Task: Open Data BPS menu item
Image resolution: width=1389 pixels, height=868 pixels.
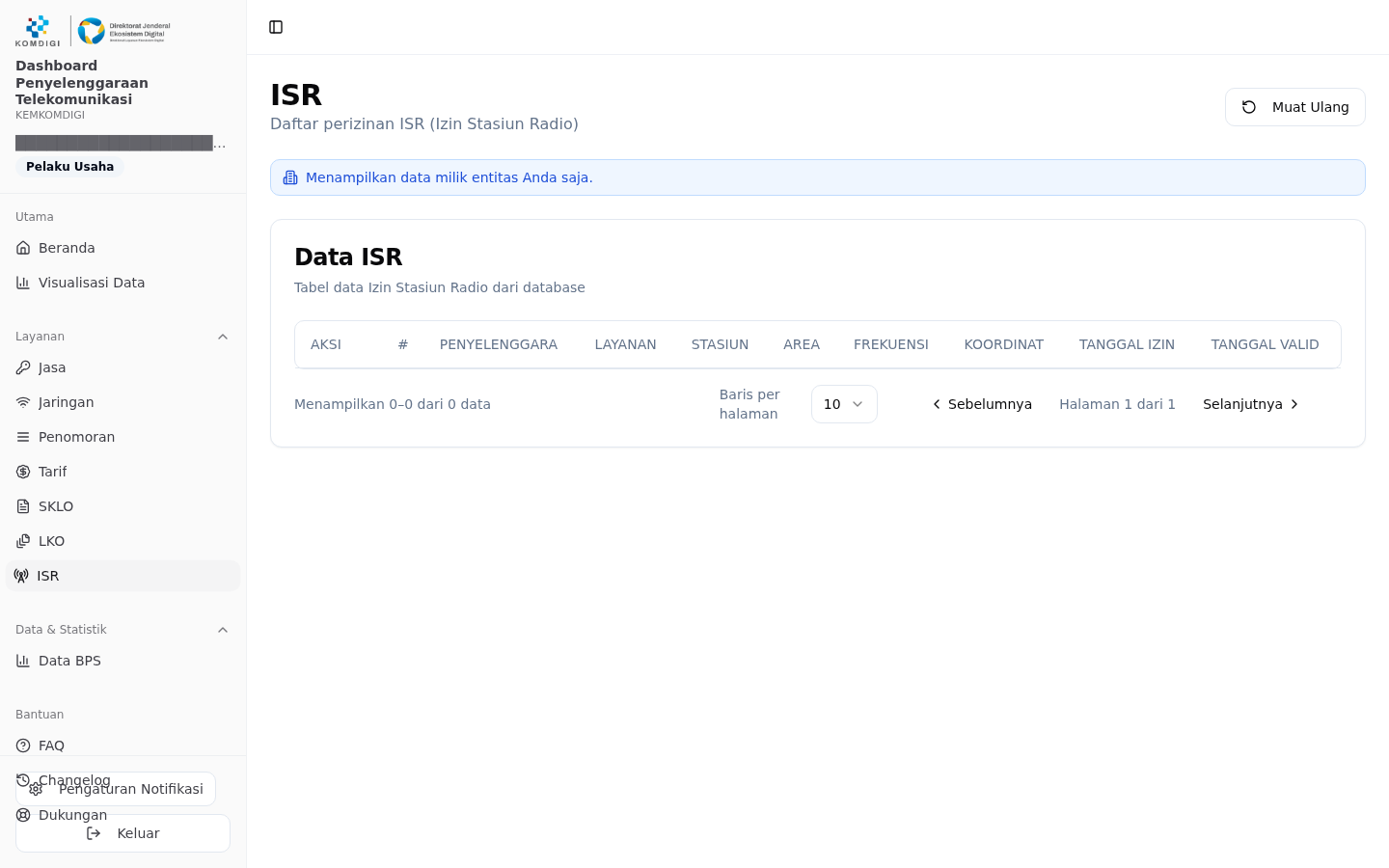Action: point(123,661)
